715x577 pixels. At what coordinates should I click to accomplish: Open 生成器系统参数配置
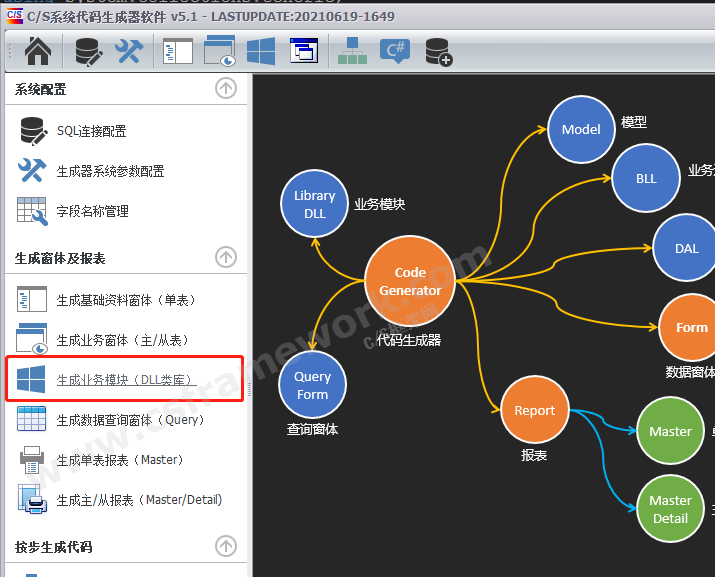(x=110, y=171)
